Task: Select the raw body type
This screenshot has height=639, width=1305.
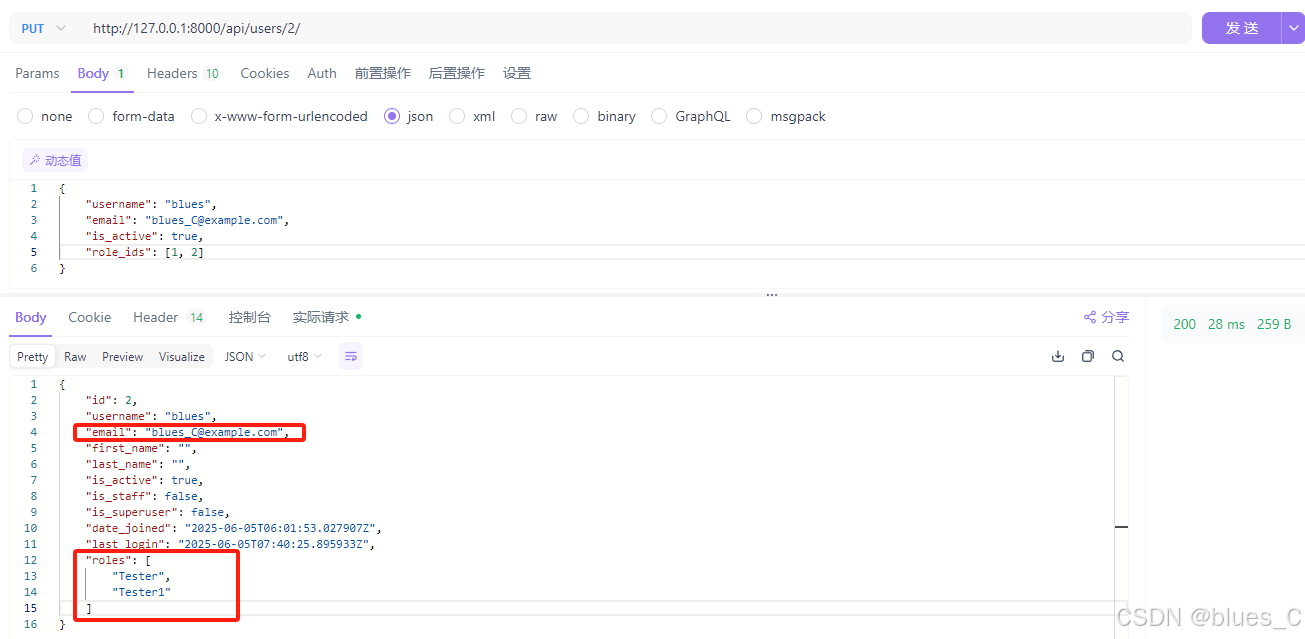Action: coord(534,116)
